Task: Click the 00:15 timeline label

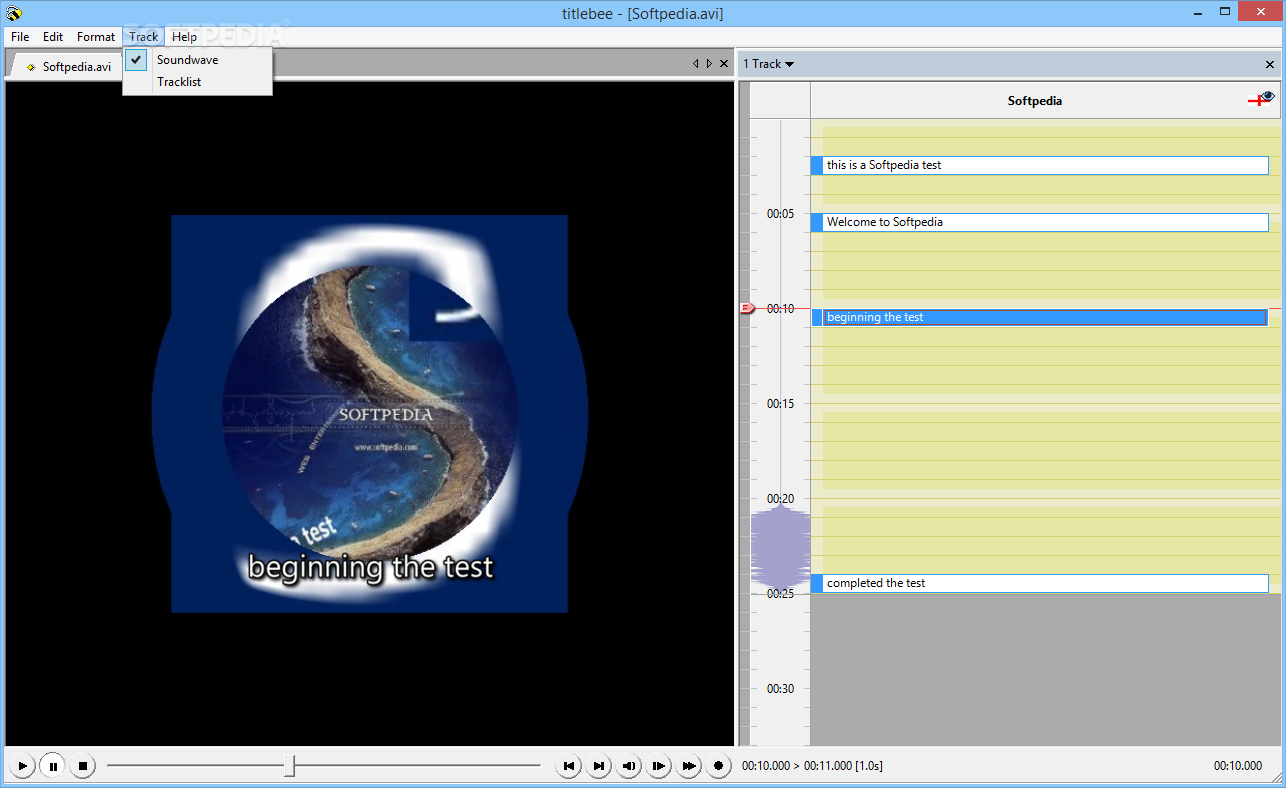Action: 781,404
